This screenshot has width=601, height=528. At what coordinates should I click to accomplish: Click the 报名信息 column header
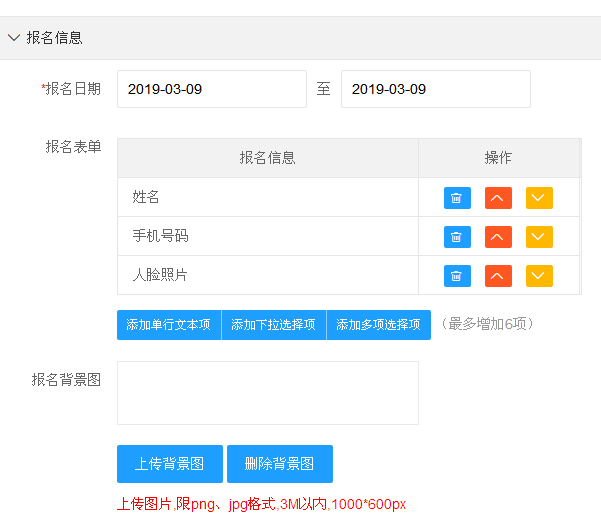268,158
